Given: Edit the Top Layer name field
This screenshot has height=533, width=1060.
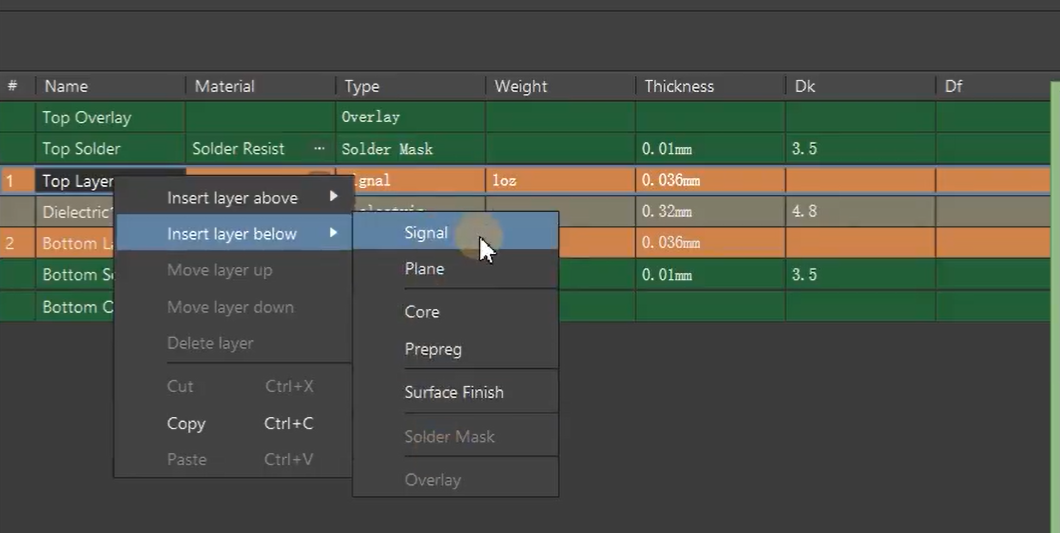Looking at the screenshot, I should [76, 181].
